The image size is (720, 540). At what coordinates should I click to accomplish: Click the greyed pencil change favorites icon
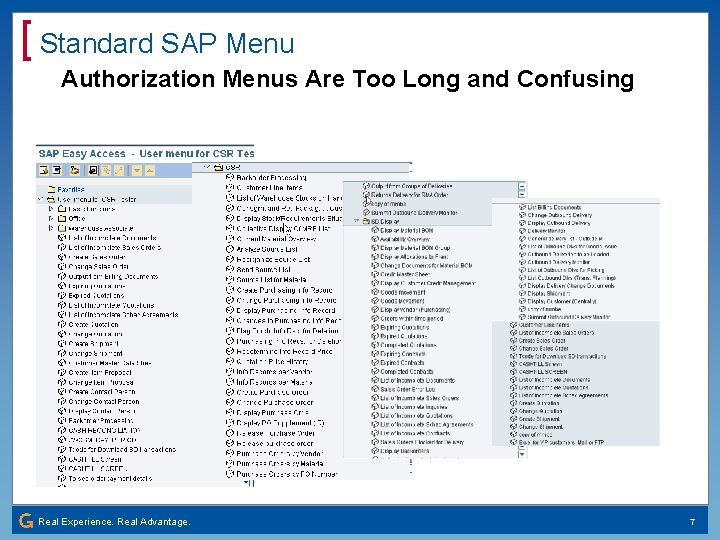(x=119, y=171)
